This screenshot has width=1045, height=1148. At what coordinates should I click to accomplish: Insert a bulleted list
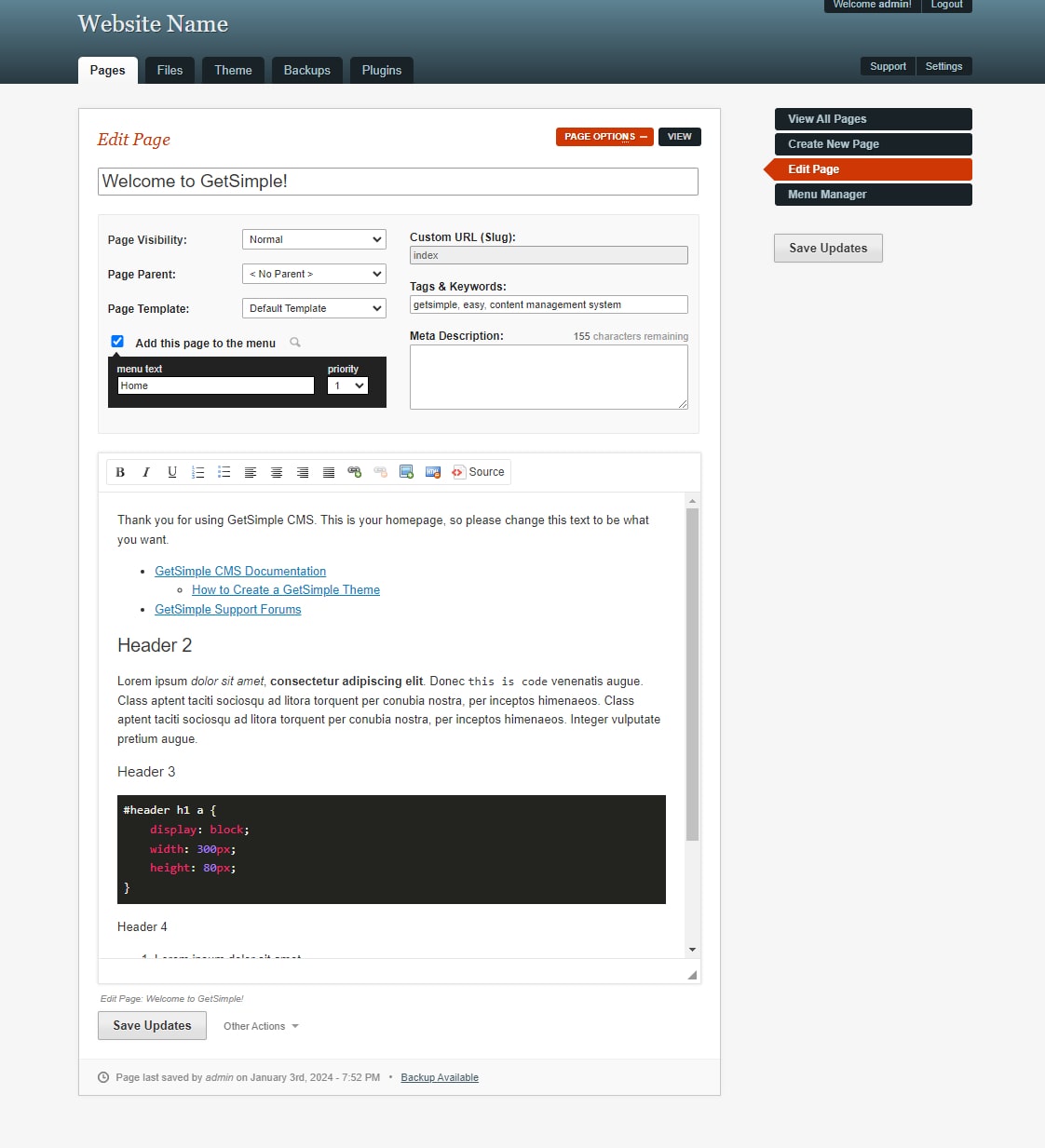click(x=224, y=472)
